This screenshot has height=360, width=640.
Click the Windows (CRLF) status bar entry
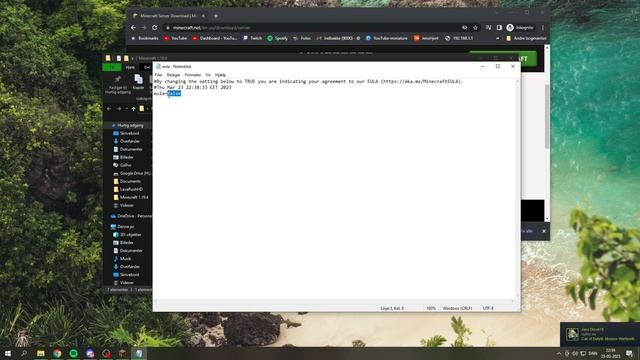tap(457, 308)
